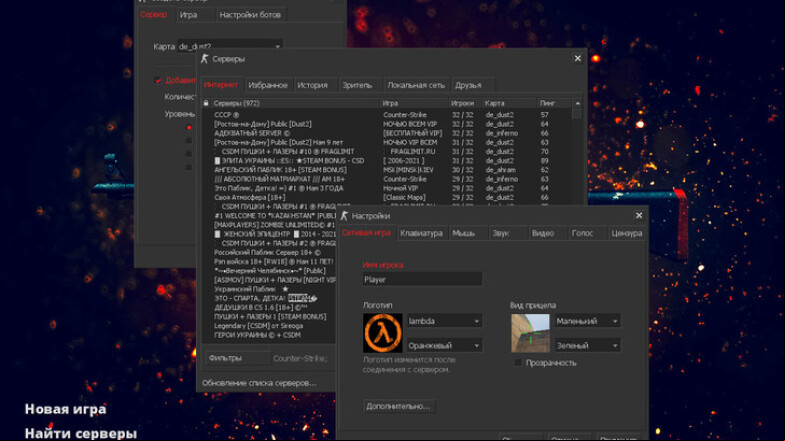Select Legendary [CSDM] от Sireoga server
Screen dimensions: 785x441
(269, 326)
